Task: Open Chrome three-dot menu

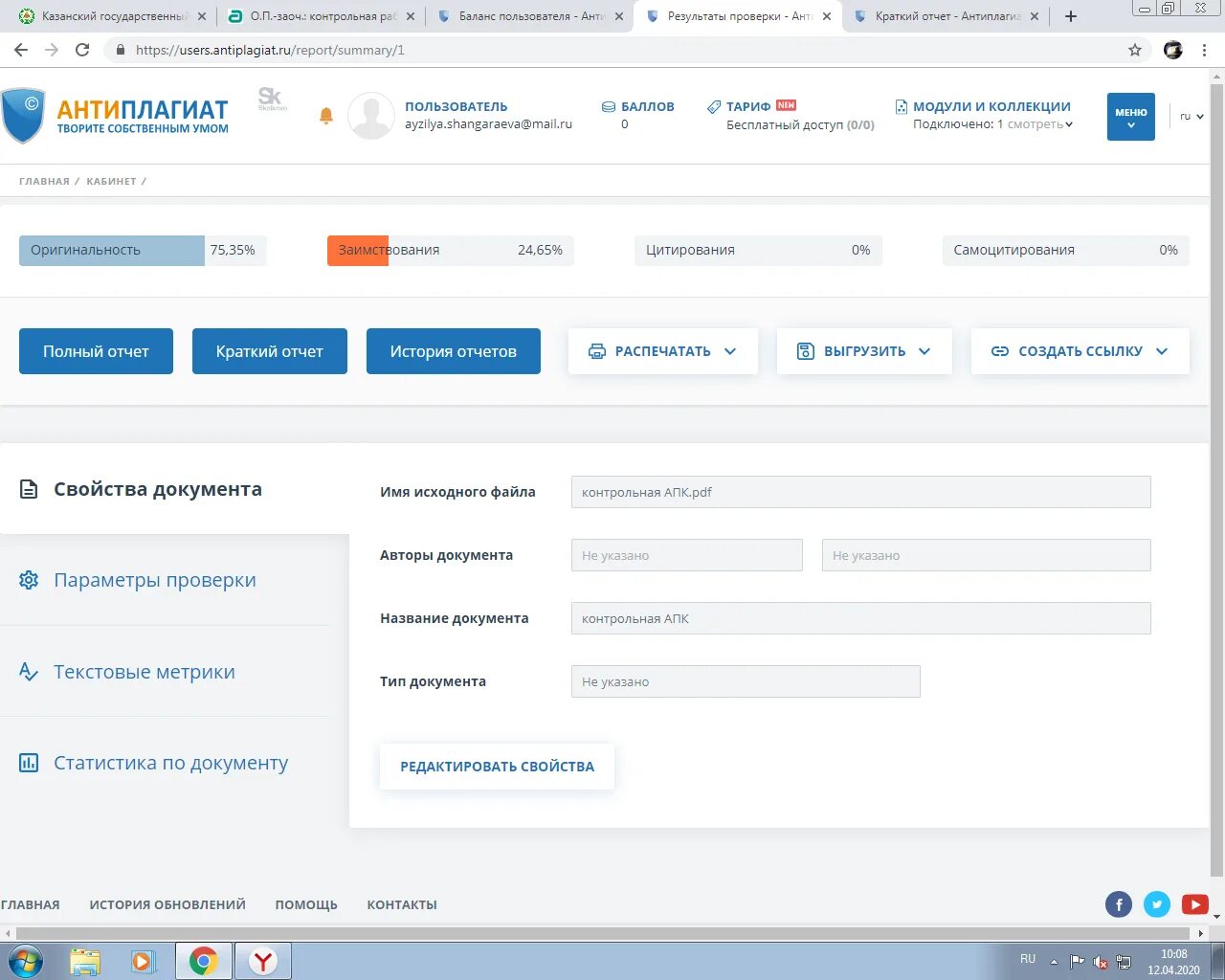Action: (1205, 50)
